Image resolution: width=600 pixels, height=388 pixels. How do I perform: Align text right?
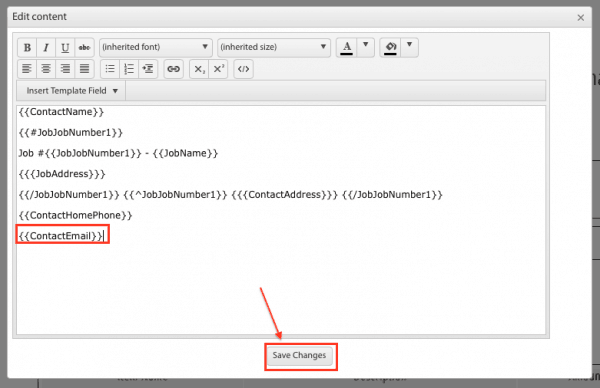[65, 69]
